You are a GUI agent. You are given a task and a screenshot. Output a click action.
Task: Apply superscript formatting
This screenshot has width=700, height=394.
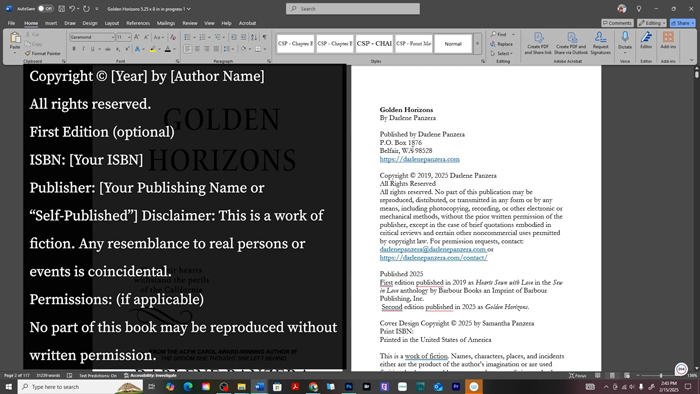pos(127,49)
